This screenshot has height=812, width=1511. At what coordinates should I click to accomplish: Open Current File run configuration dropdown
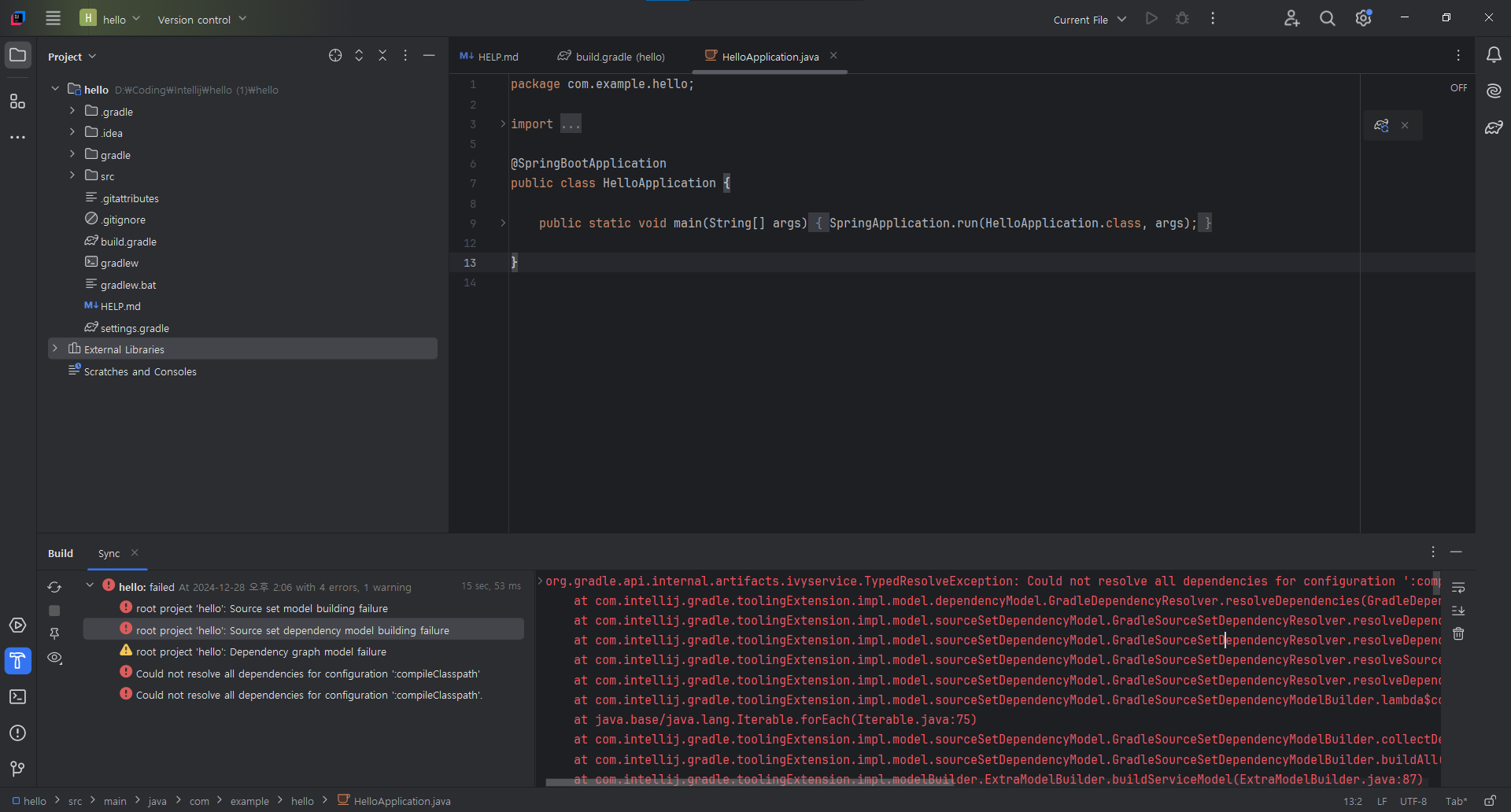[x=1089, y=19]
